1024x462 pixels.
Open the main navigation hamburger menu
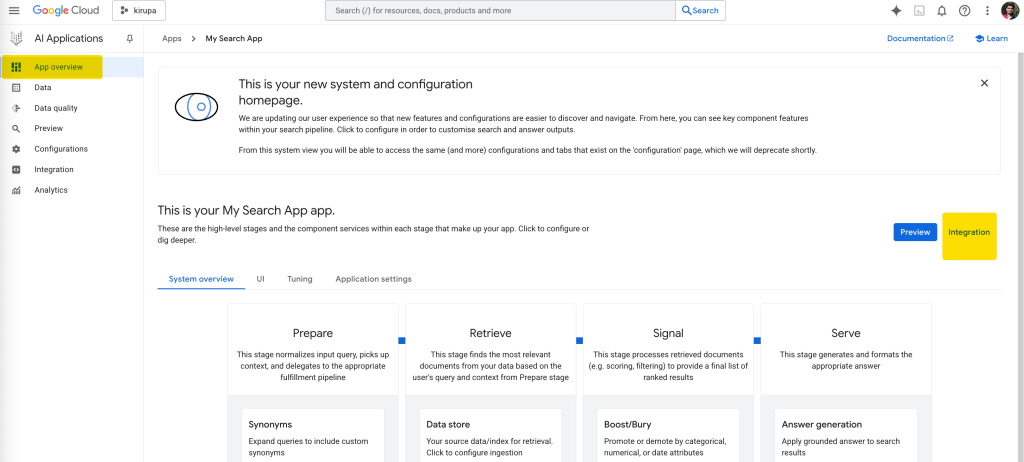[14, 10]
